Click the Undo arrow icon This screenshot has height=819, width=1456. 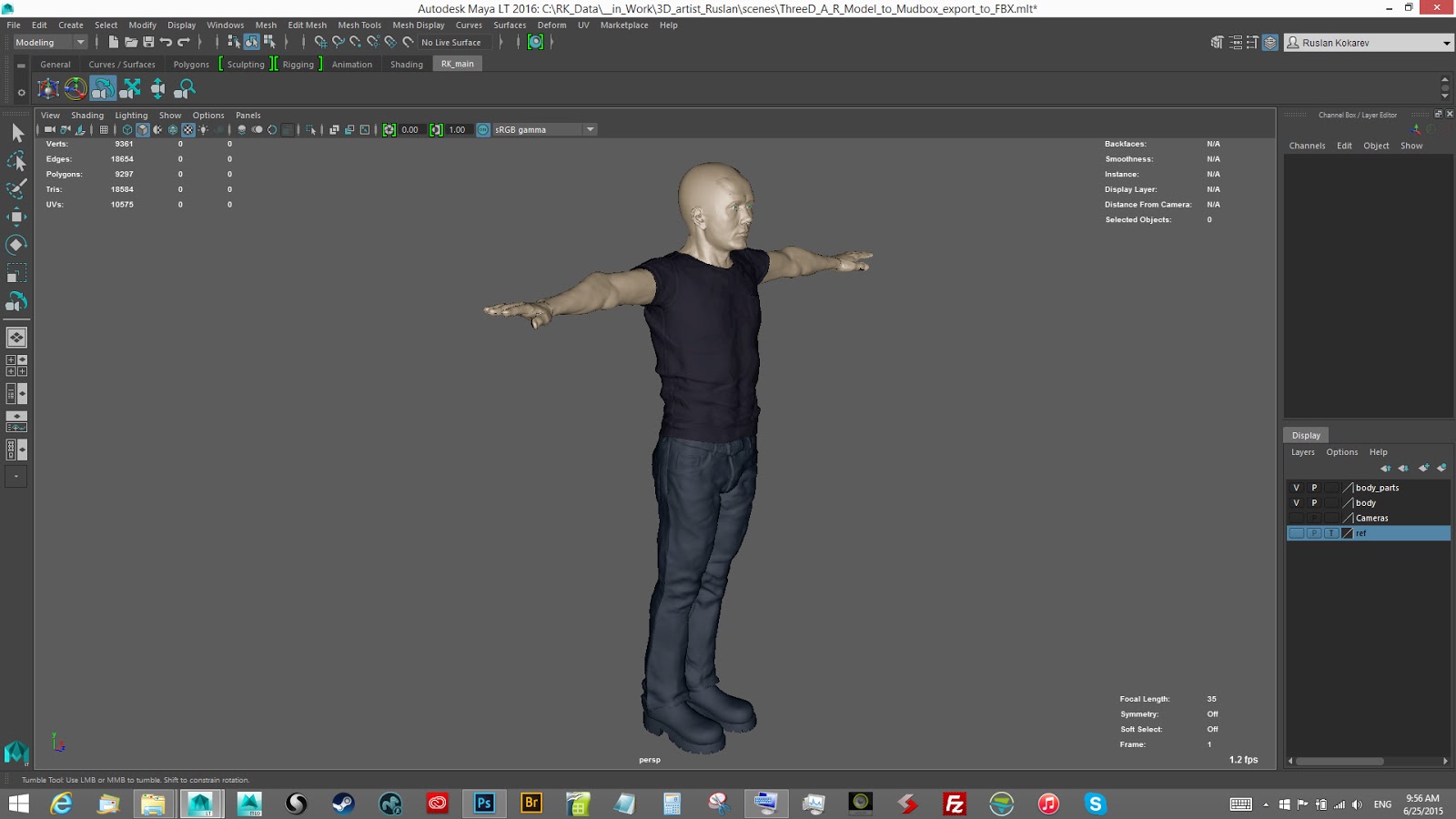(x=166, y=42)
